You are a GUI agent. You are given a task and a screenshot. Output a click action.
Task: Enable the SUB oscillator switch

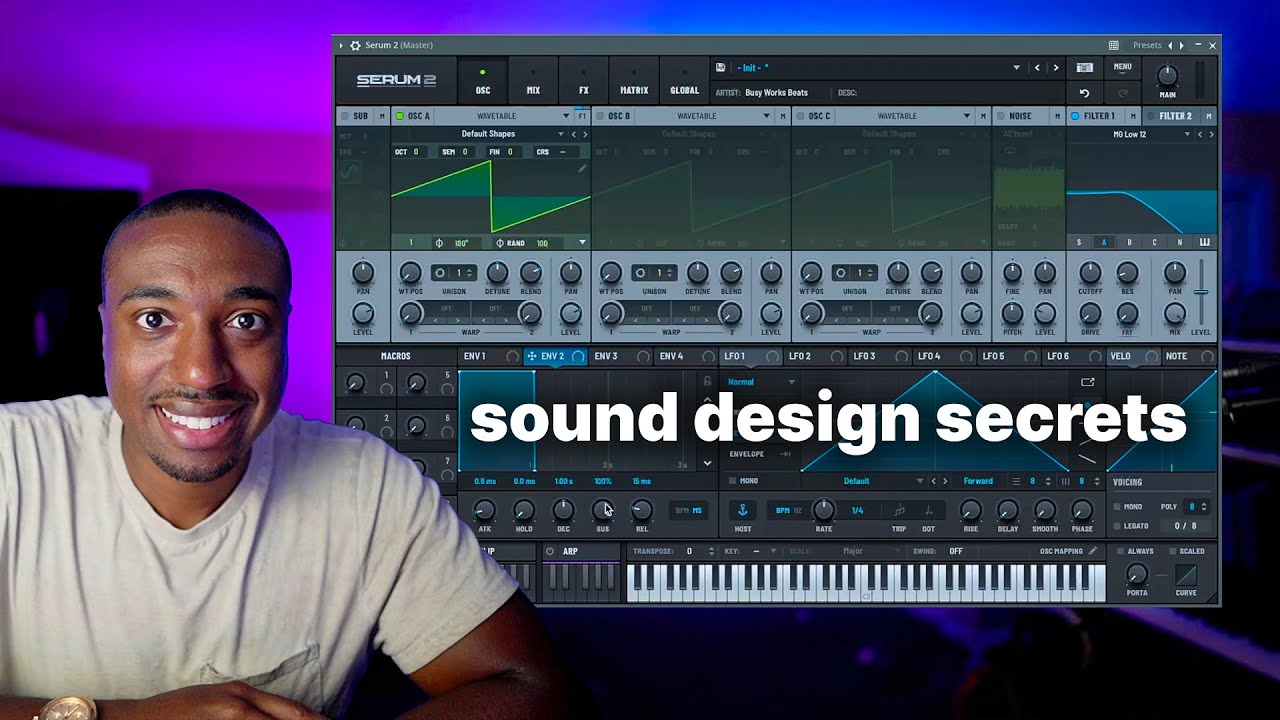click(346, 116)
